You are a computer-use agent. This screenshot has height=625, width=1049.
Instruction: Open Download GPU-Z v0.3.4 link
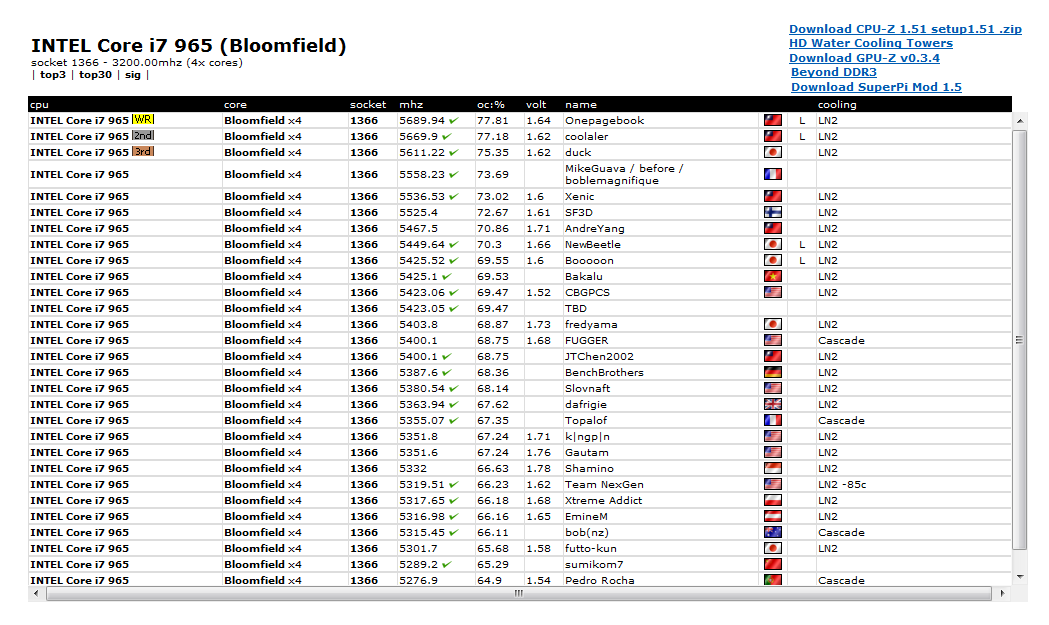pos(864,58)
